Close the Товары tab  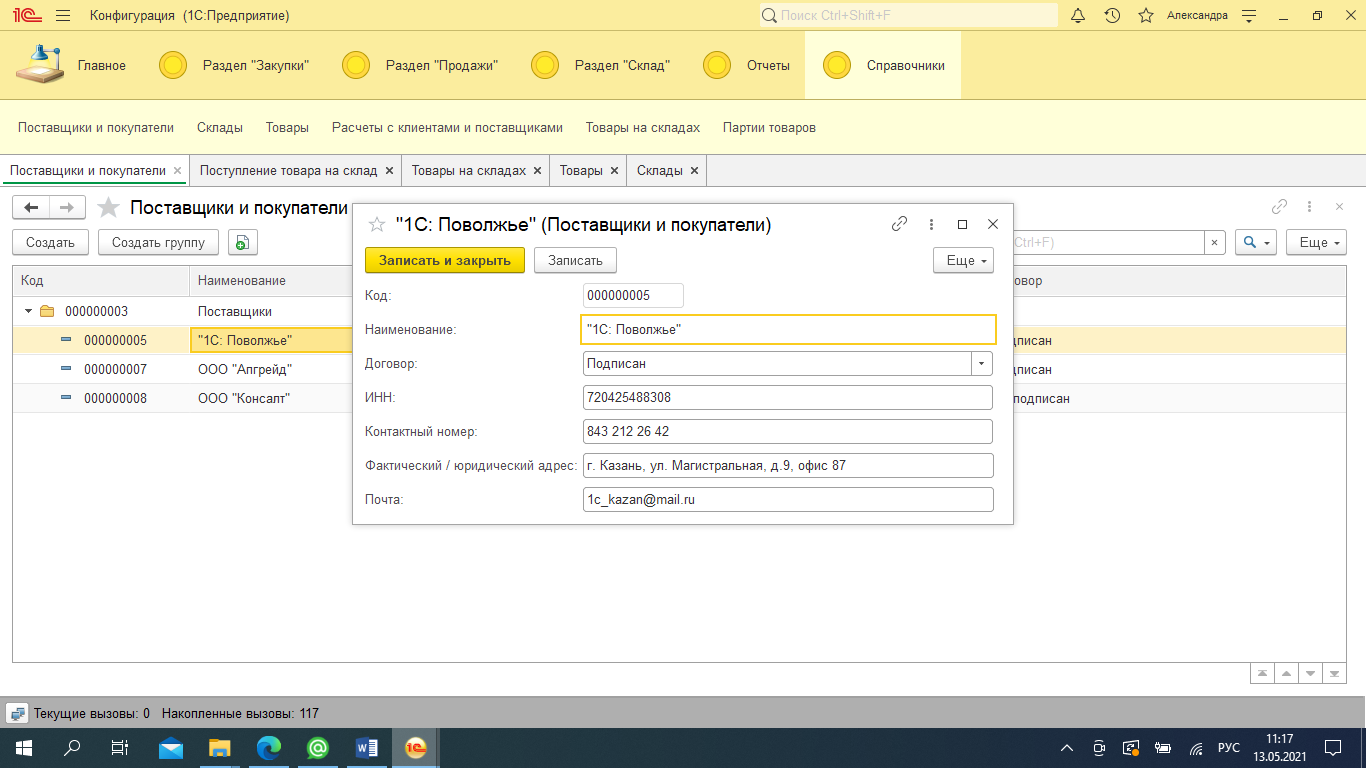click(615, 171)
